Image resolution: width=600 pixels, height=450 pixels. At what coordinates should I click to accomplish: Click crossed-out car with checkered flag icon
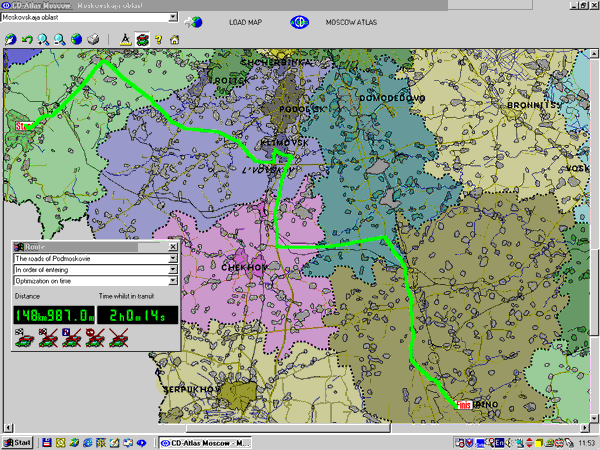(x=48, y=338)
